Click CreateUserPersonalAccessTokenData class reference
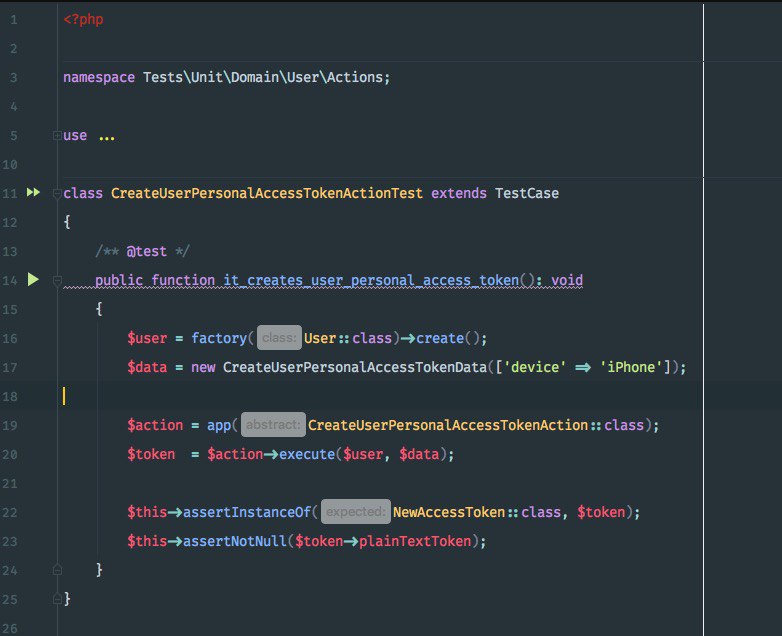 click(355, 367)
